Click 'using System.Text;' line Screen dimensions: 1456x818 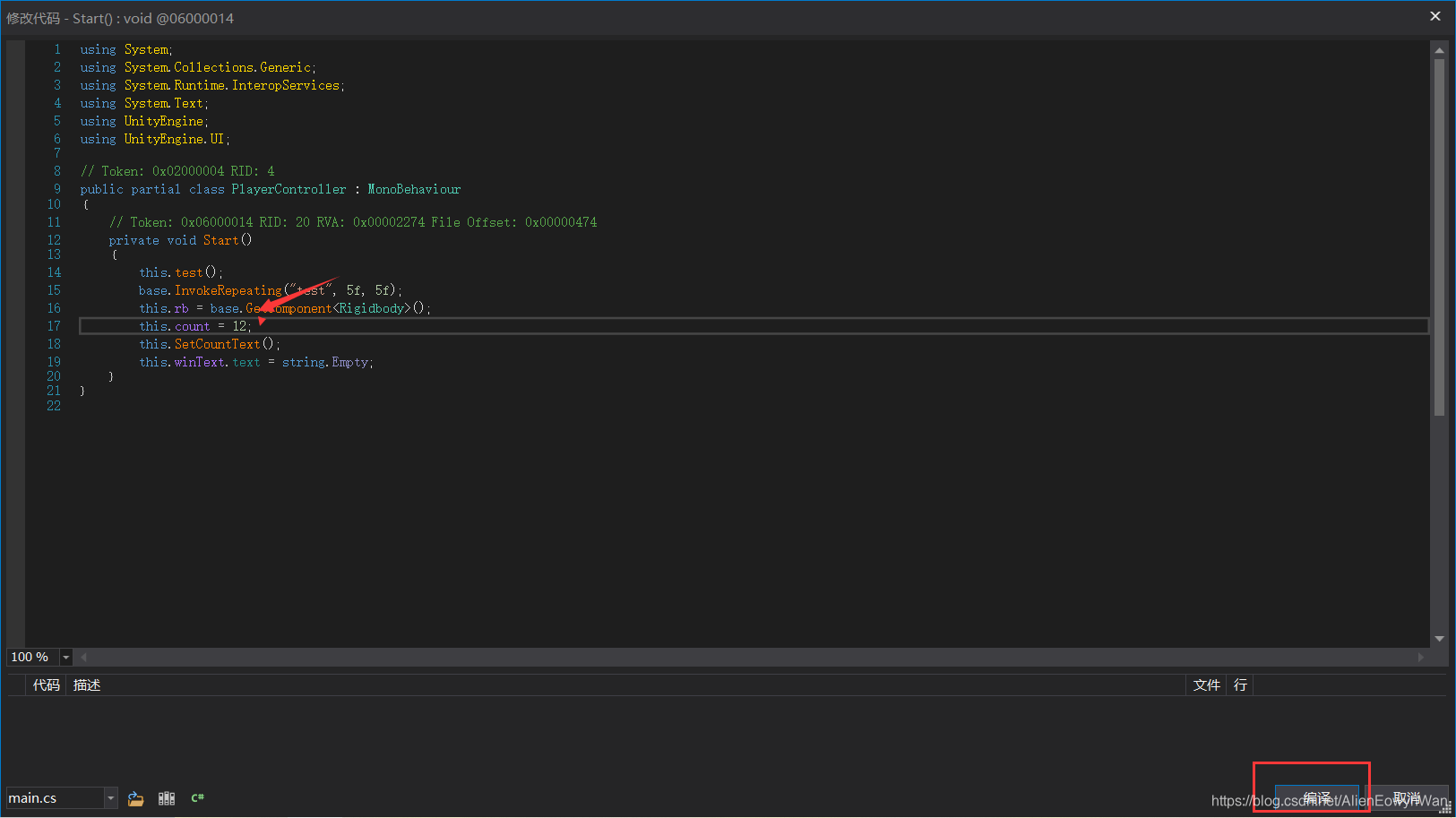pos(144,103)
